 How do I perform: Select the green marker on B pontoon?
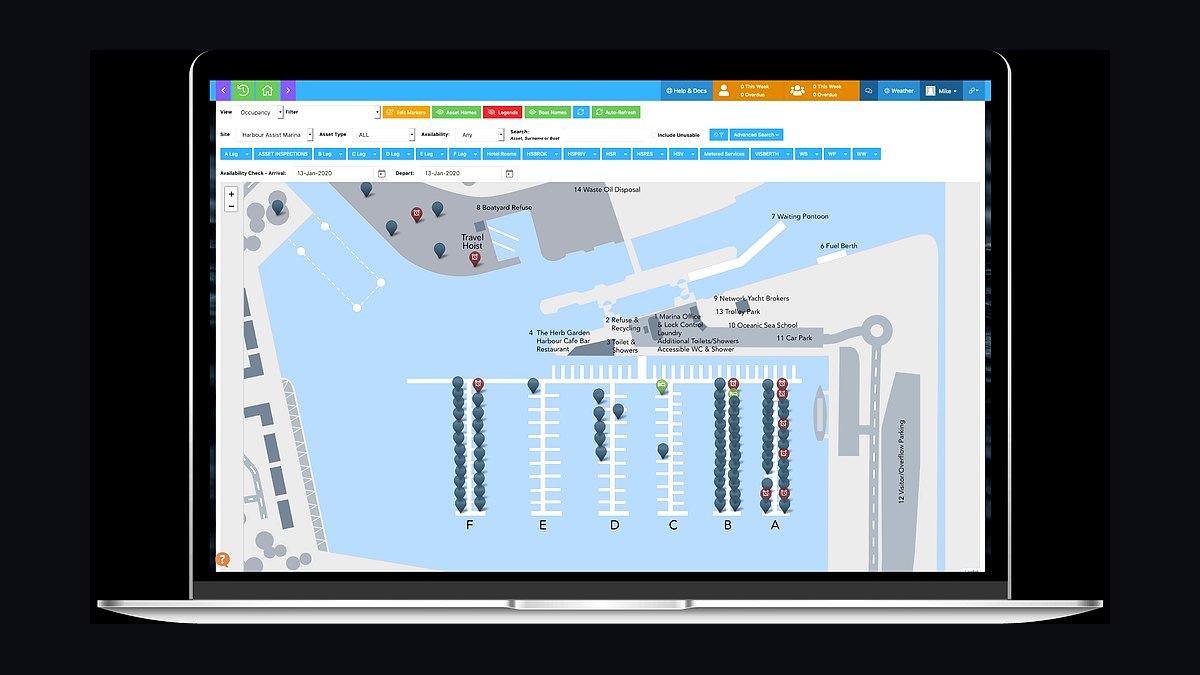click(734, 393)
